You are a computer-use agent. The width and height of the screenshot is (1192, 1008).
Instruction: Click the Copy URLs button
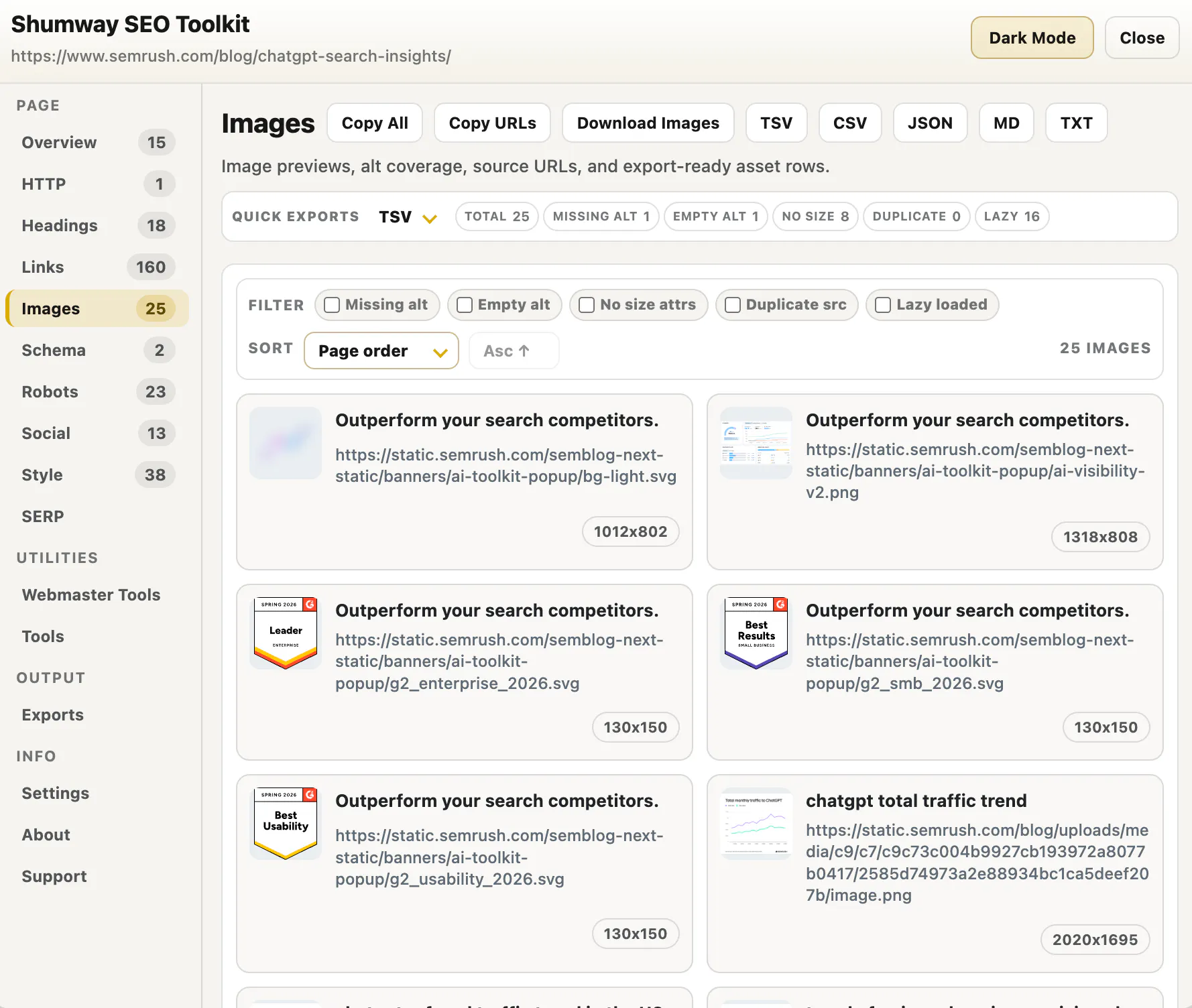(492, 123)
